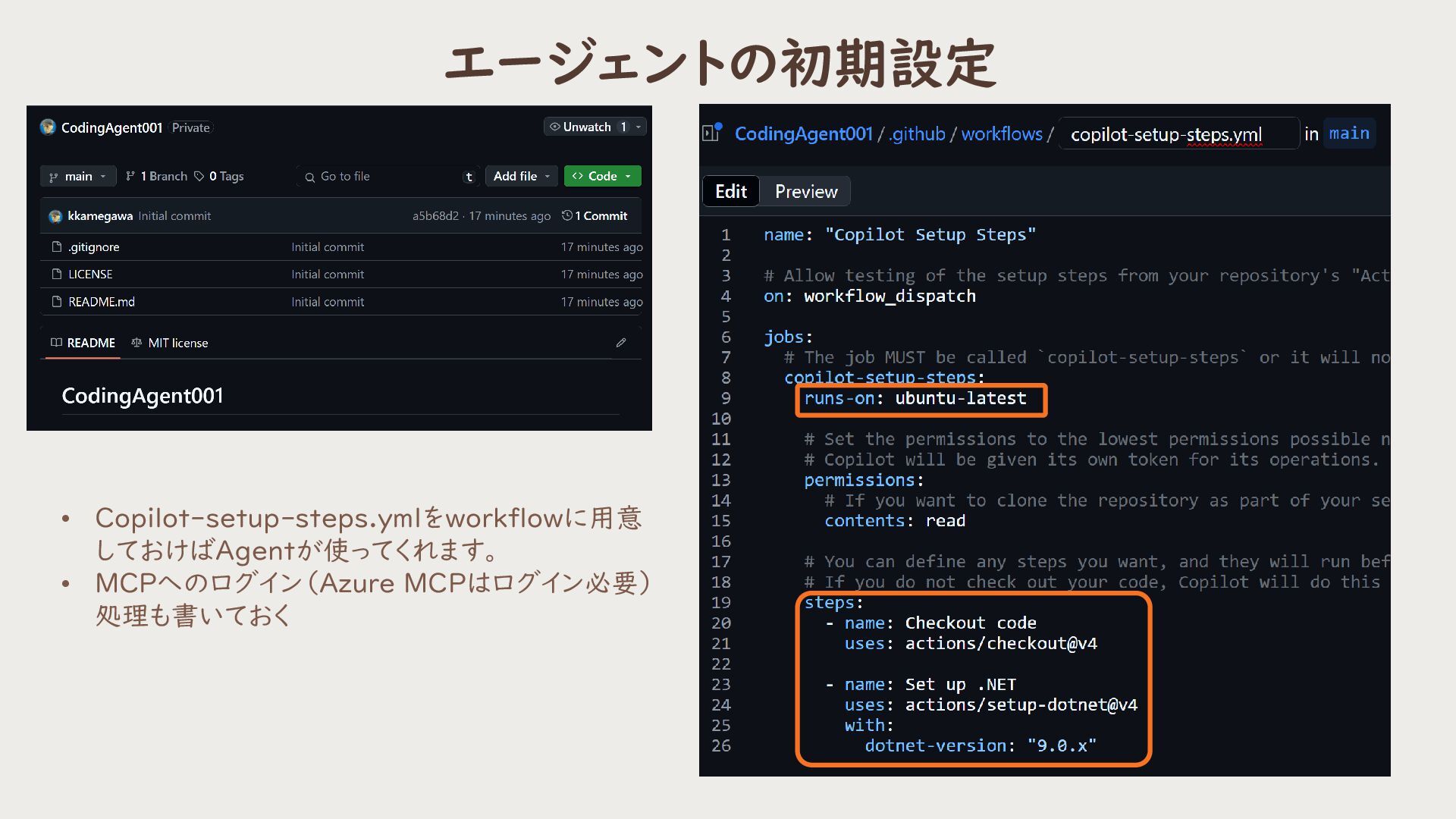Click the commit history clock icon
Screen dimensions: 1456x819
566,216
